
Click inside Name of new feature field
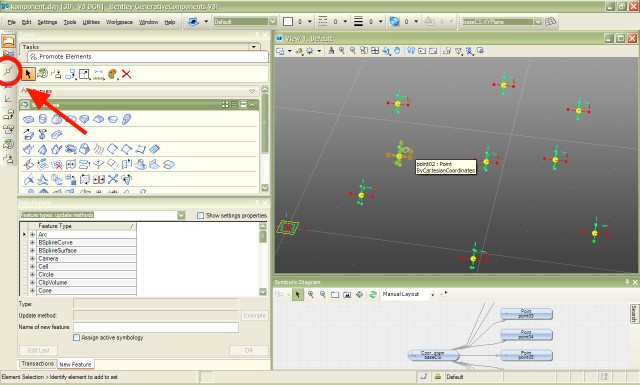pos(156,327)
